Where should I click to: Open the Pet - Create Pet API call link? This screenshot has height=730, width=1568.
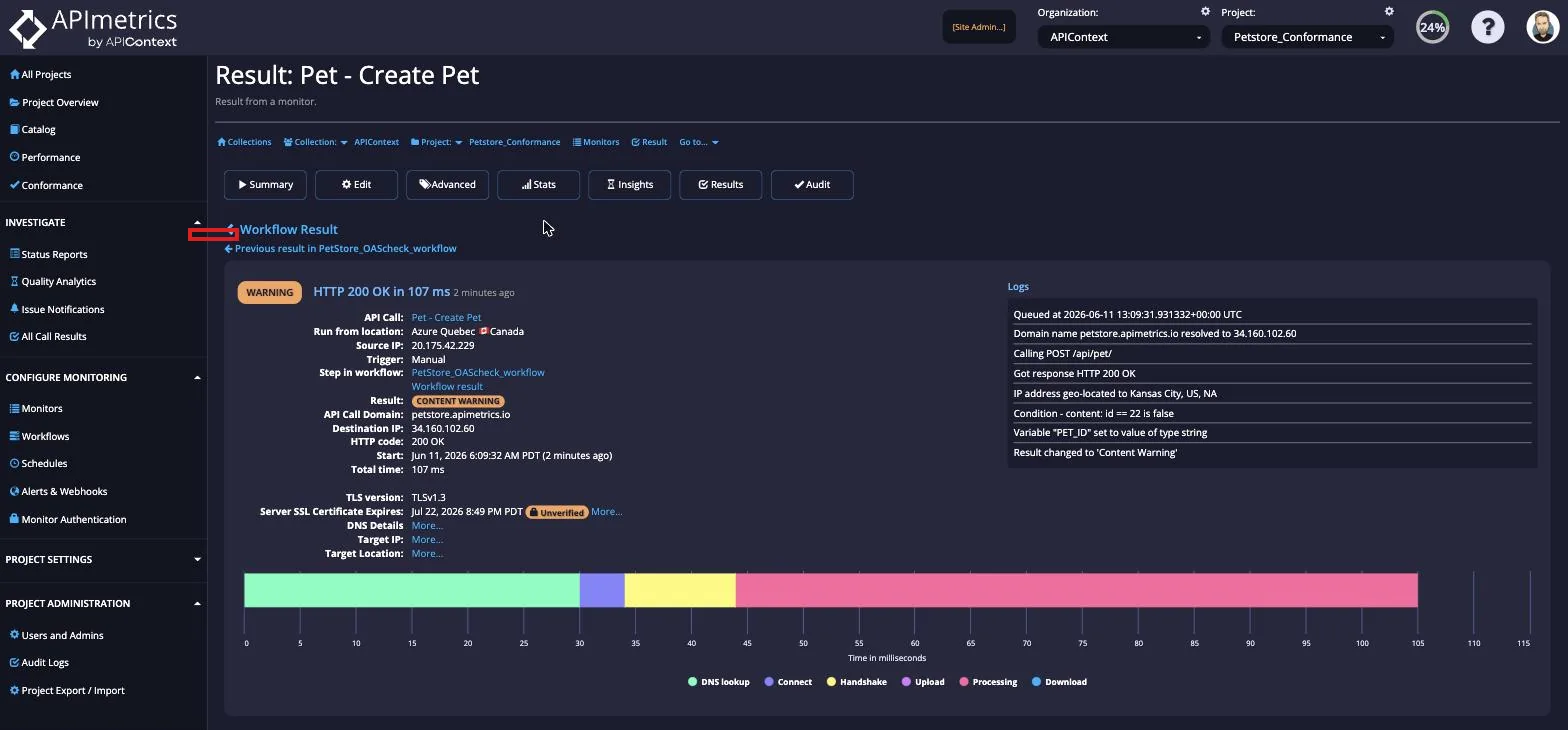[x=446, y=317]
